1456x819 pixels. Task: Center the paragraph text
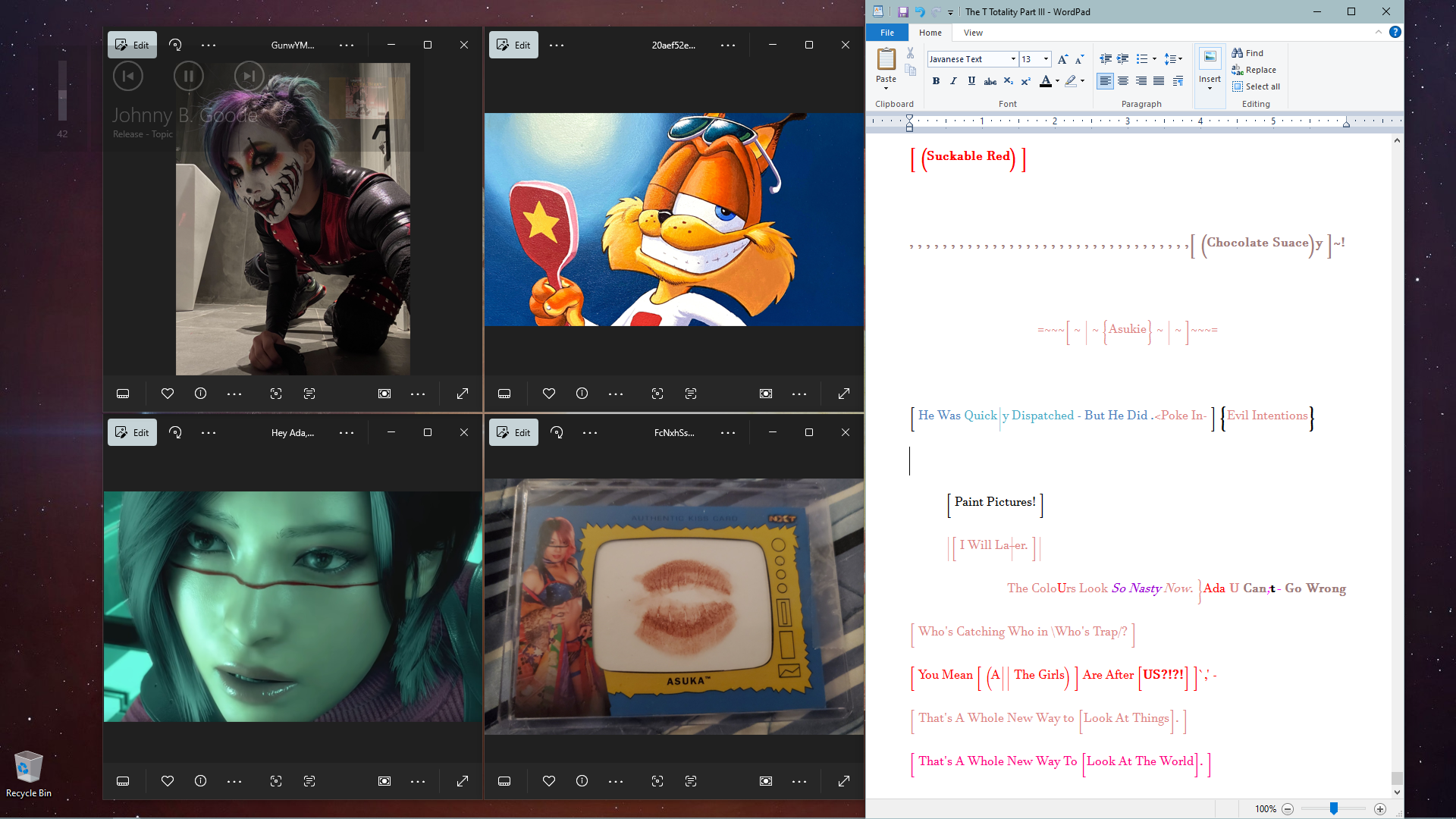pyautogui.click(x=1123, y=81)
